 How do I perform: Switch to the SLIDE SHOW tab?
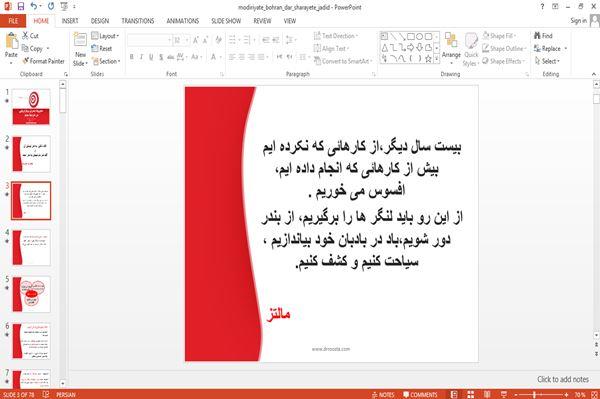[x=226, y=21]
